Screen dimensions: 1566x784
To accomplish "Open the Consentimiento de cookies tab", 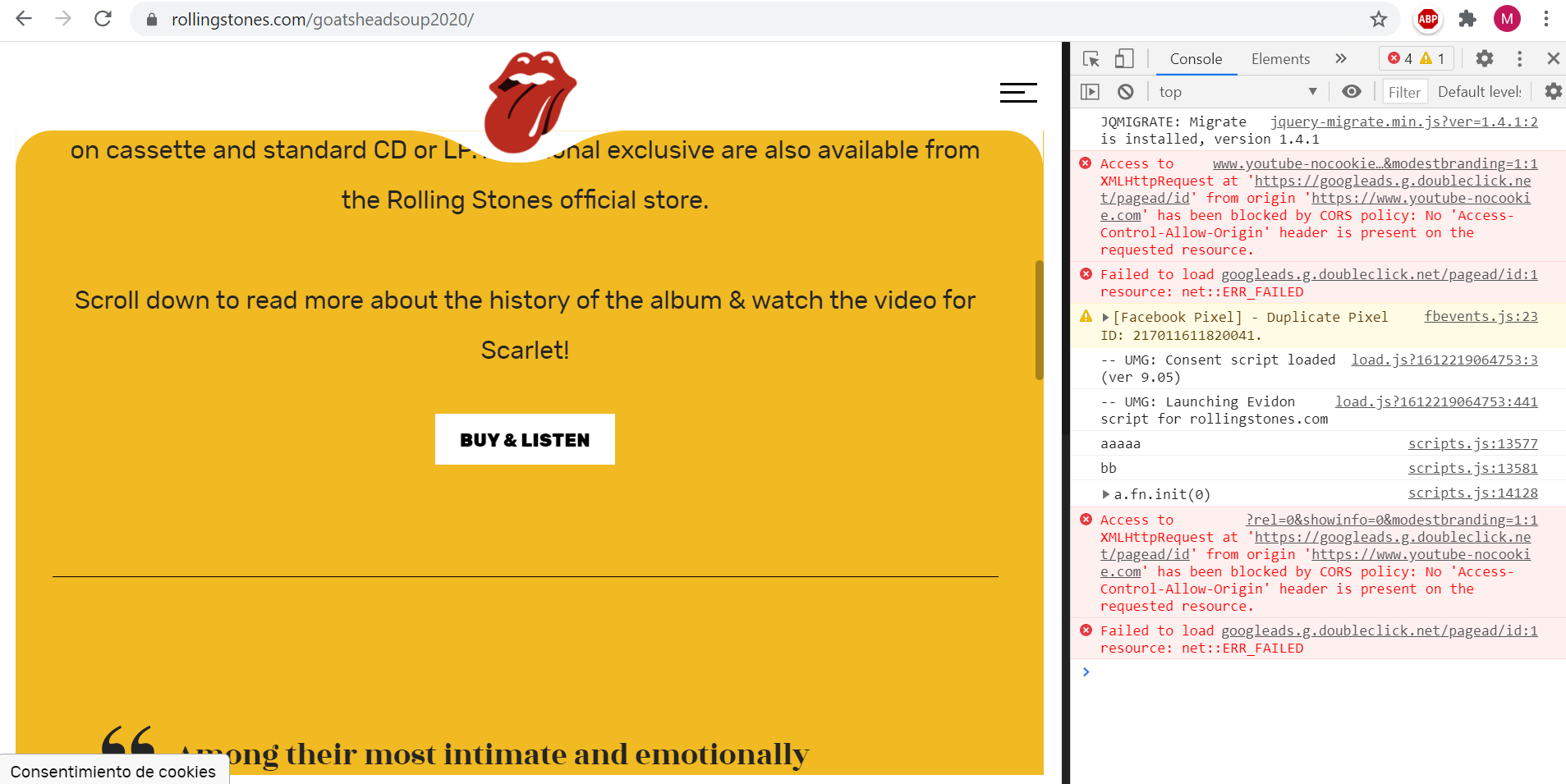I will pos(113,771).
